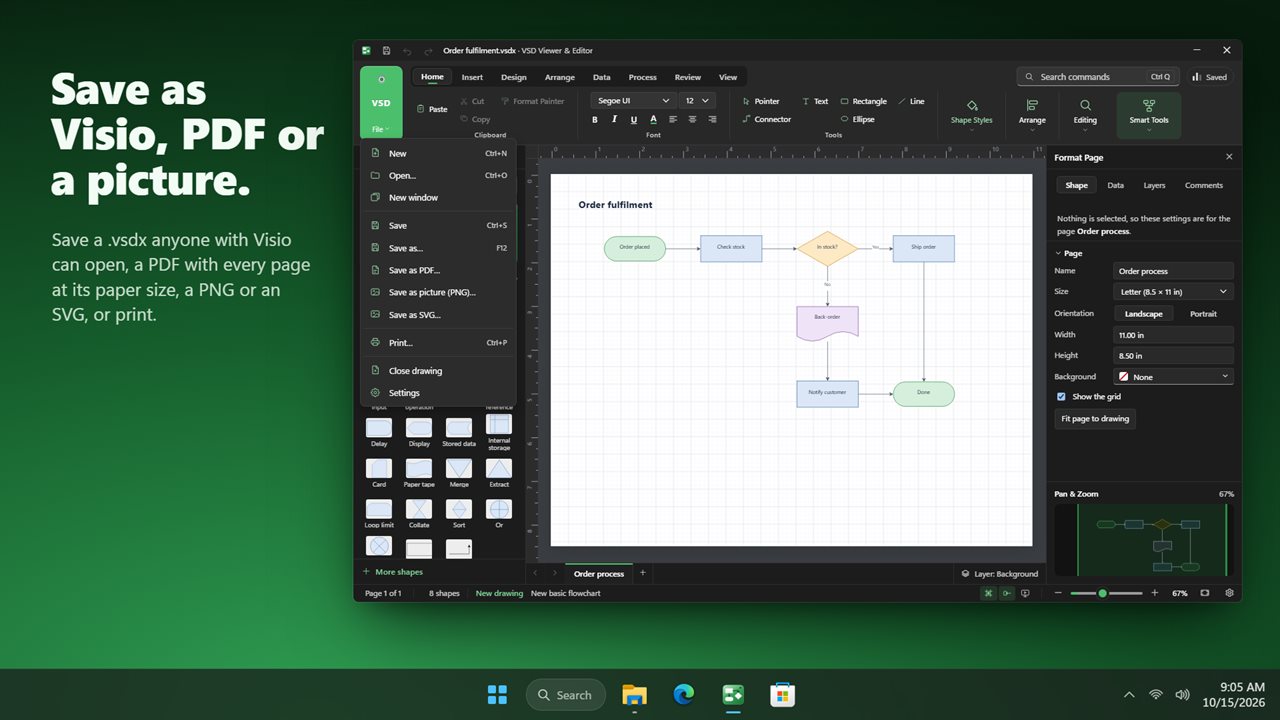Switch to the Insert ribbon tab

click(472, 77)
